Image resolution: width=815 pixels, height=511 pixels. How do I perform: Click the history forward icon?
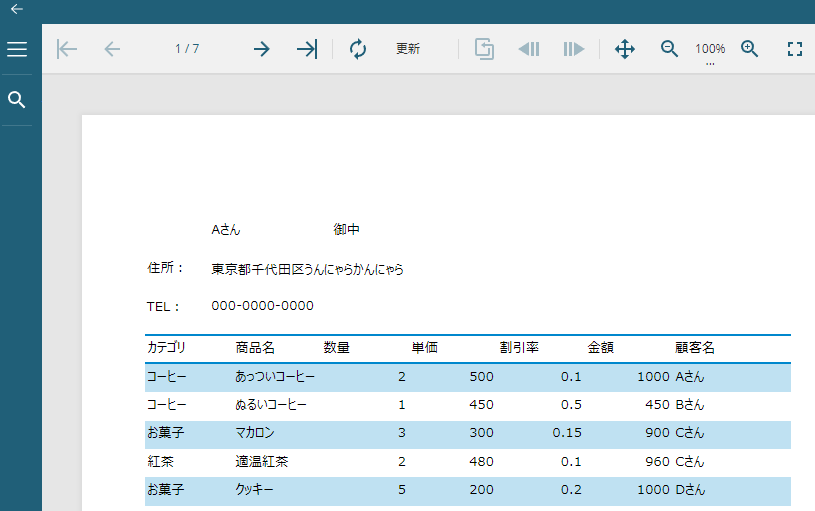(573, 49)
